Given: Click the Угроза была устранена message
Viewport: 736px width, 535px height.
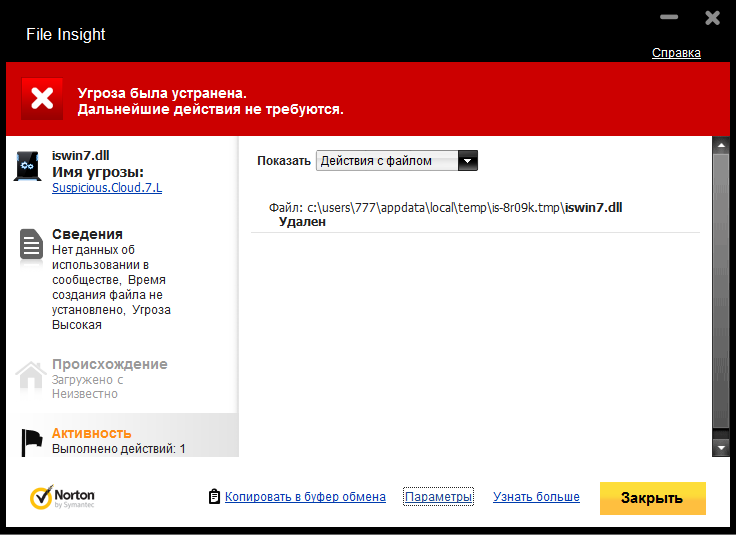Looking at the screenshot, I should click(162, 93).
